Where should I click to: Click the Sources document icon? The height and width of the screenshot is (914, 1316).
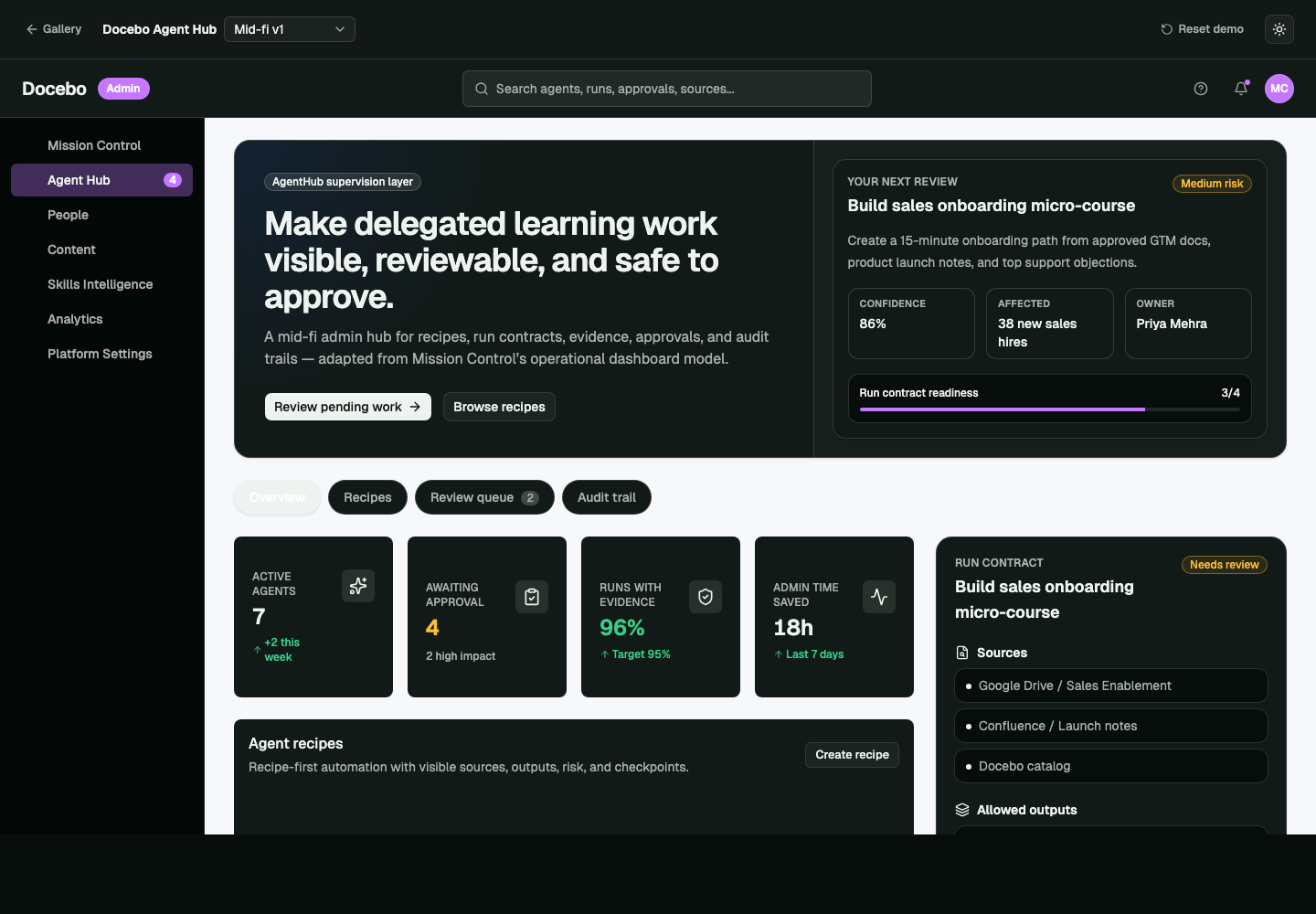962,653
